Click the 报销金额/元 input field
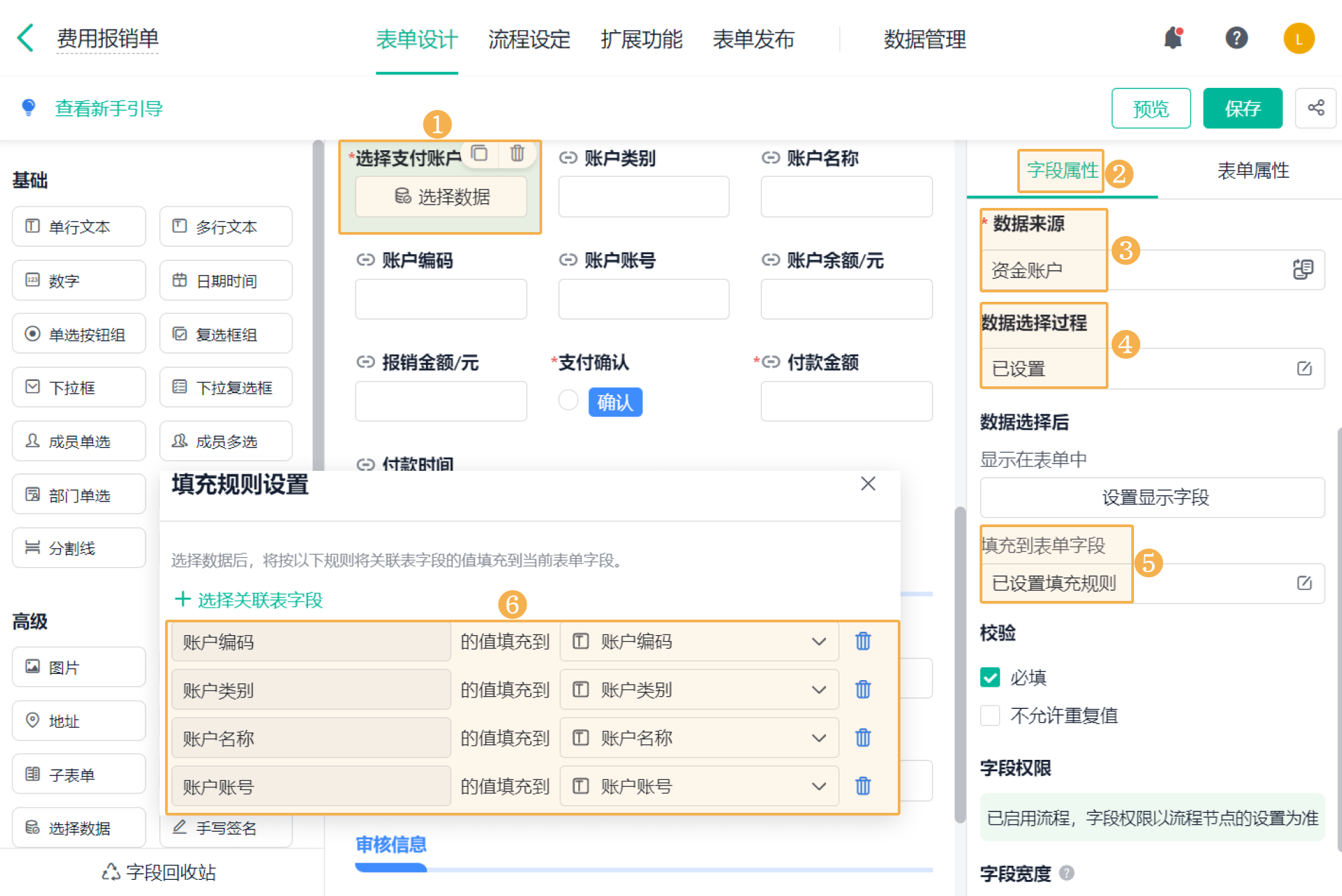The width and height of the screenshot is (1342, 896). pyautogui.click(x=441, y=401)
